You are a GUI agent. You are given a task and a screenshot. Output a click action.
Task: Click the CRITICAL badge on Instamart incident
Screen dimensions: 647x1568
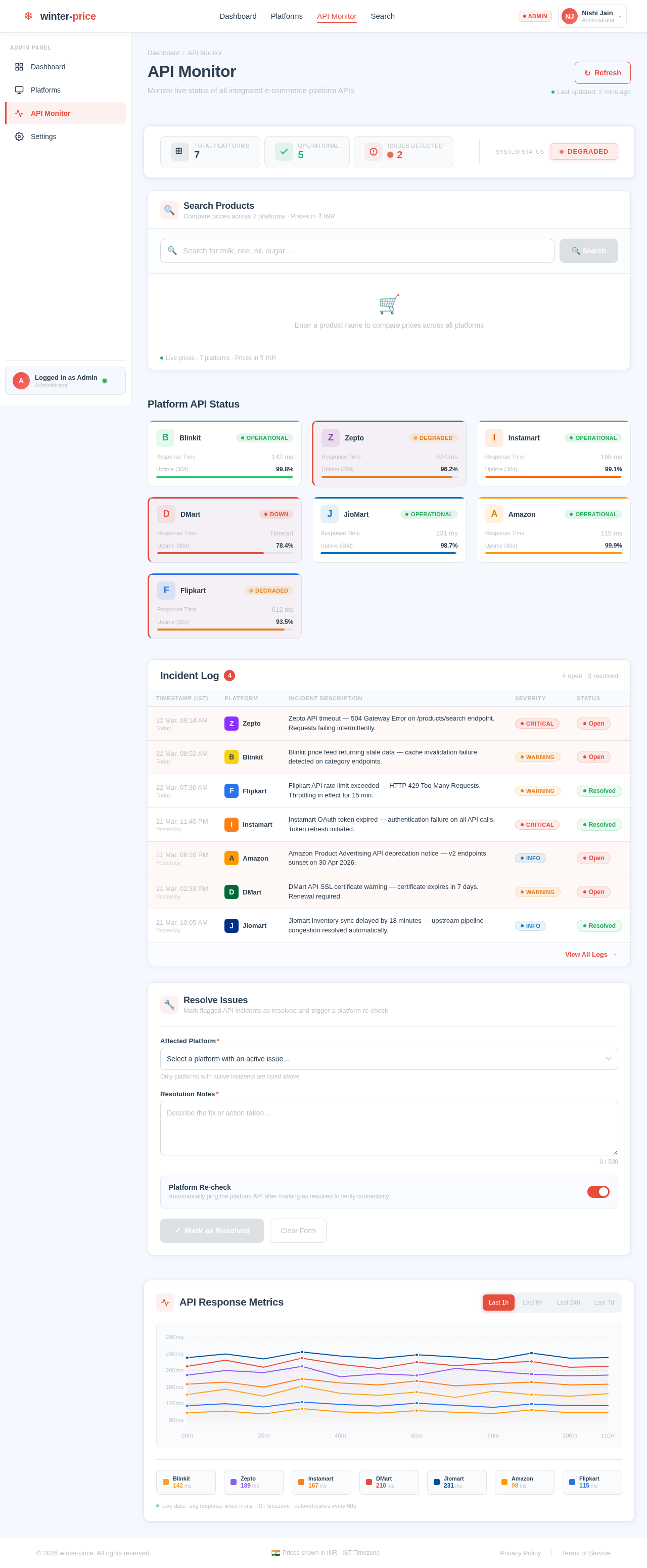(x=537, y=825)
